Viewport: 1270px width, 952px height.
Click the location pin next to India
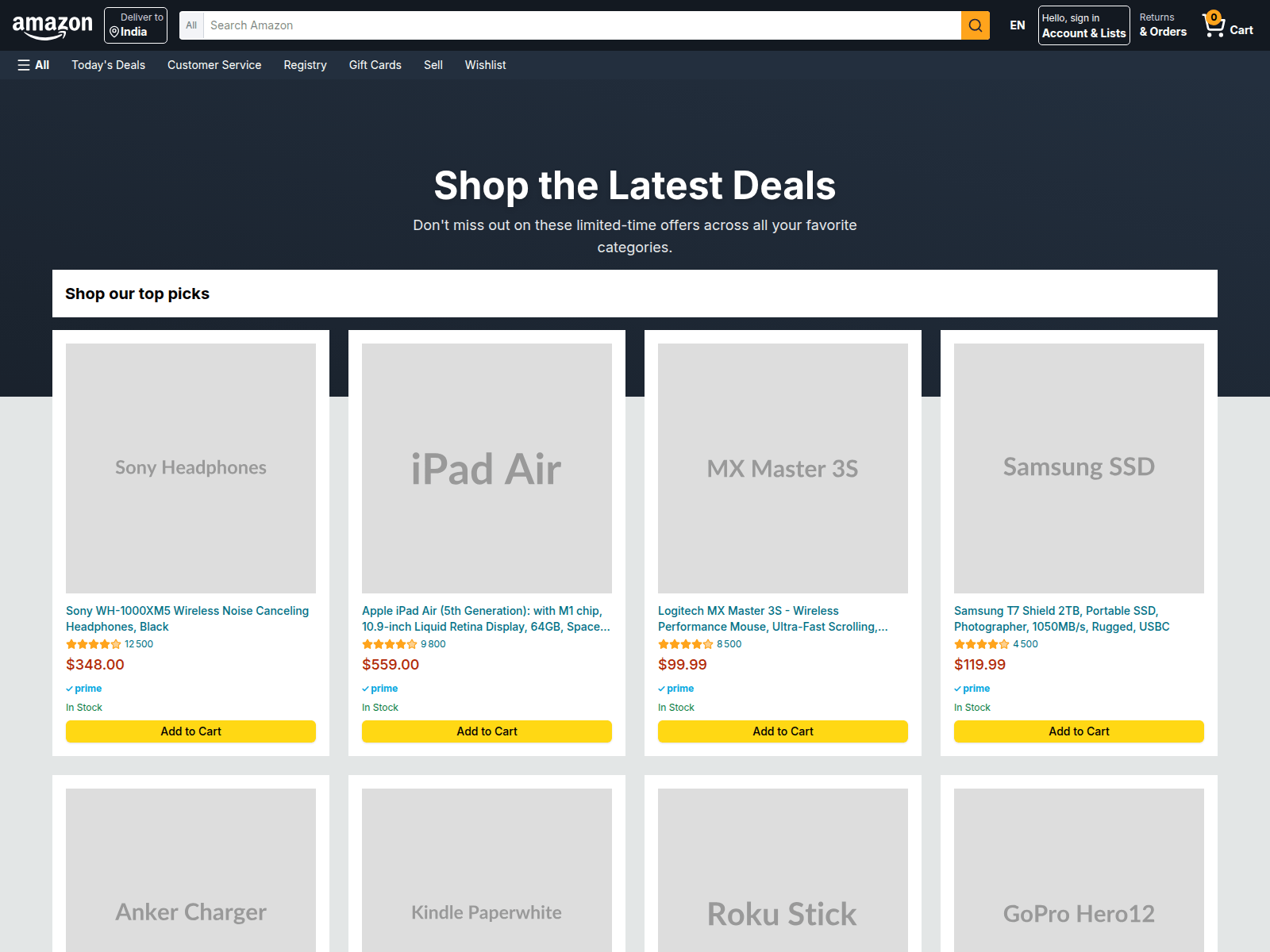coord(114,32)
